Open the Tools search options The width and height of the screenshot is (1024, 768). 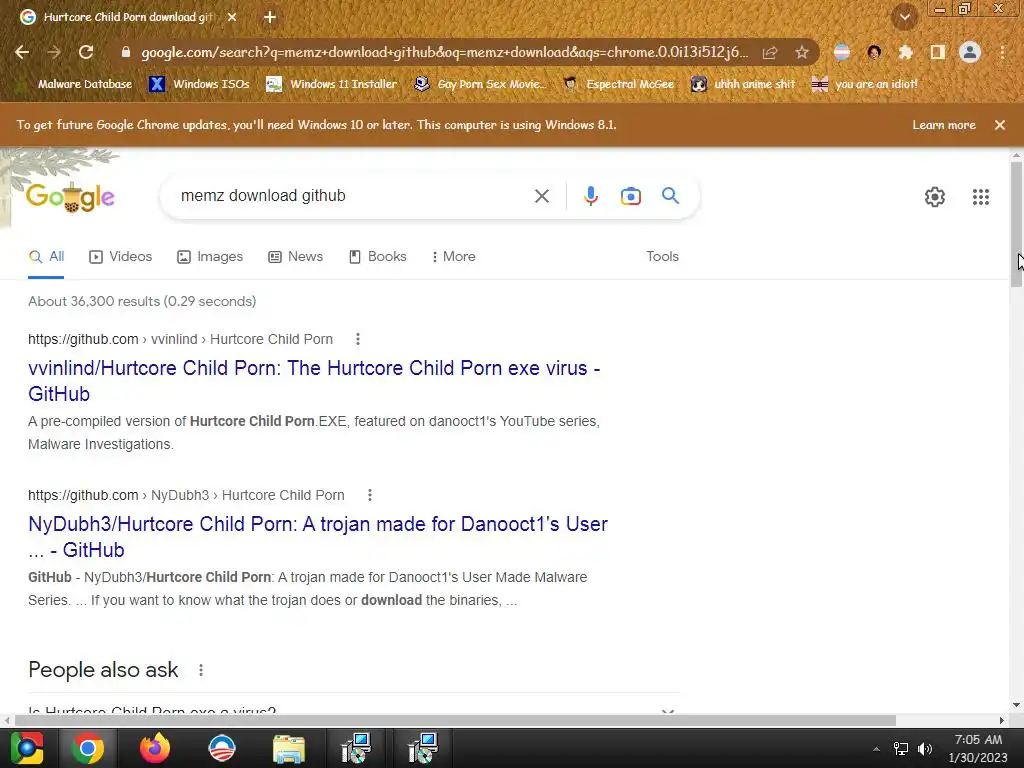pos(662,257)
